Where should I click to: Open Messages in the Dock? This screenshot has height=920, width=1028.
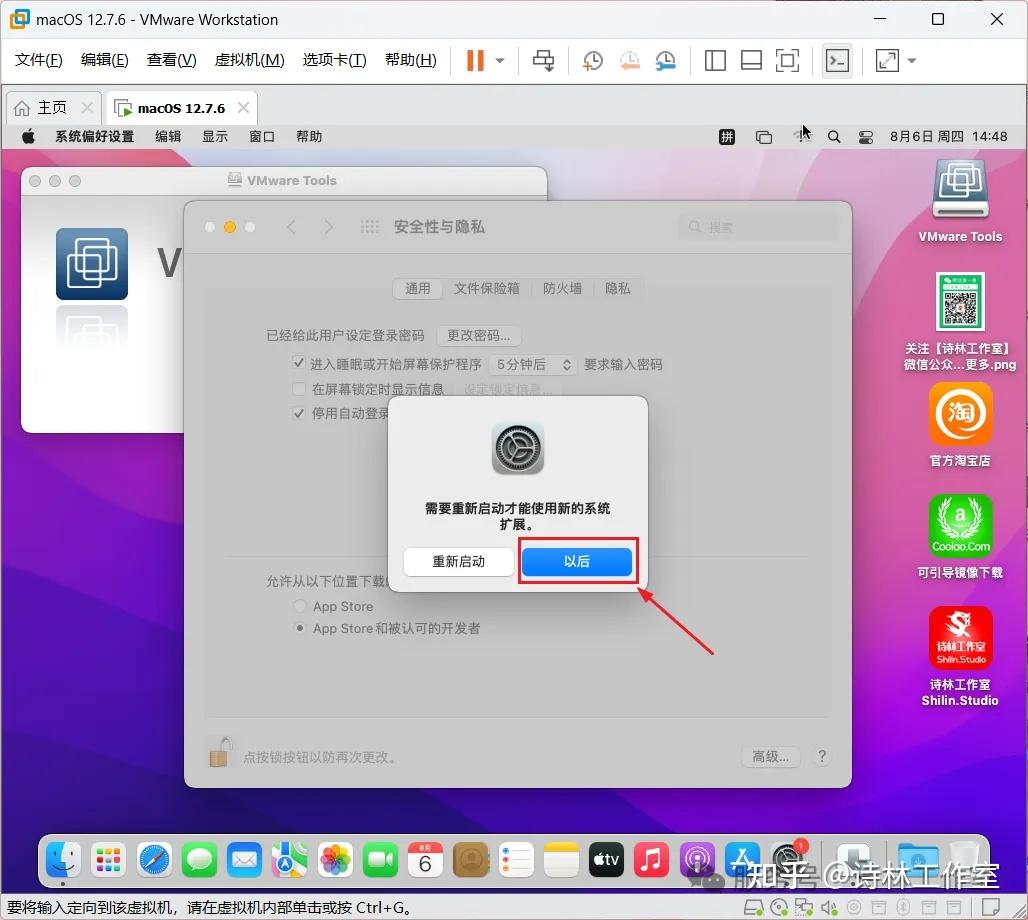point(199,860)
